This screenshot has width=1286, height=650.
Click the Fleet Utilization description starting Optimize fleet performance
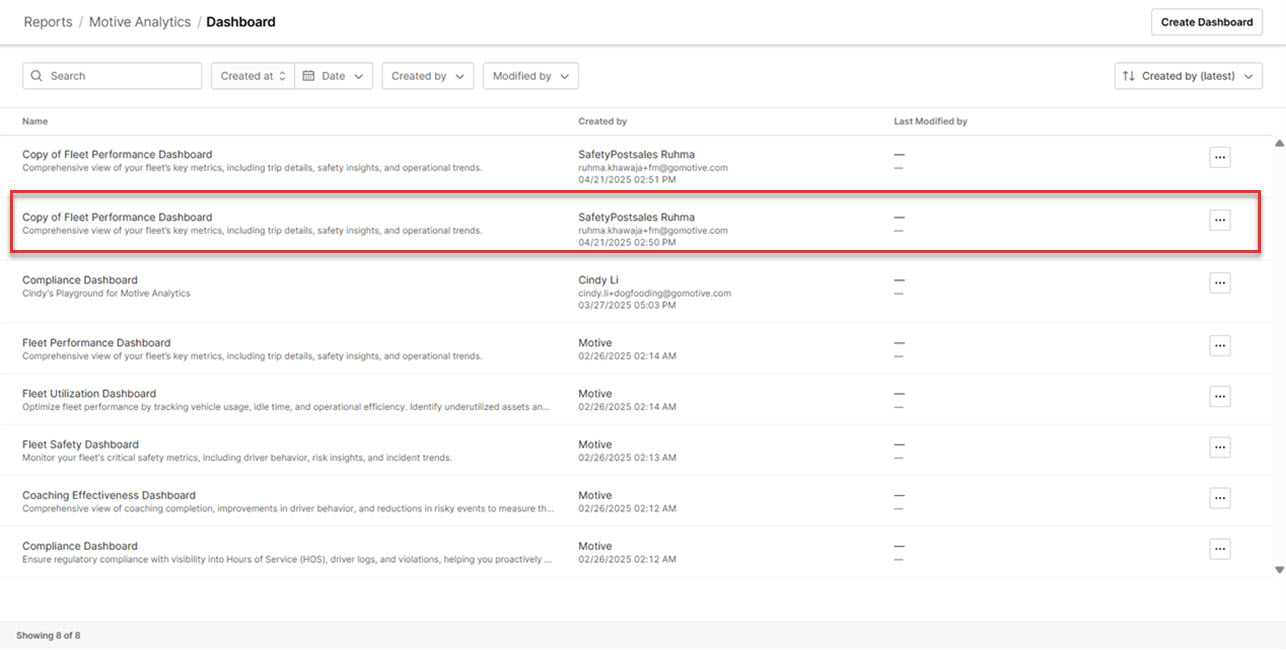tap(286, 407)
